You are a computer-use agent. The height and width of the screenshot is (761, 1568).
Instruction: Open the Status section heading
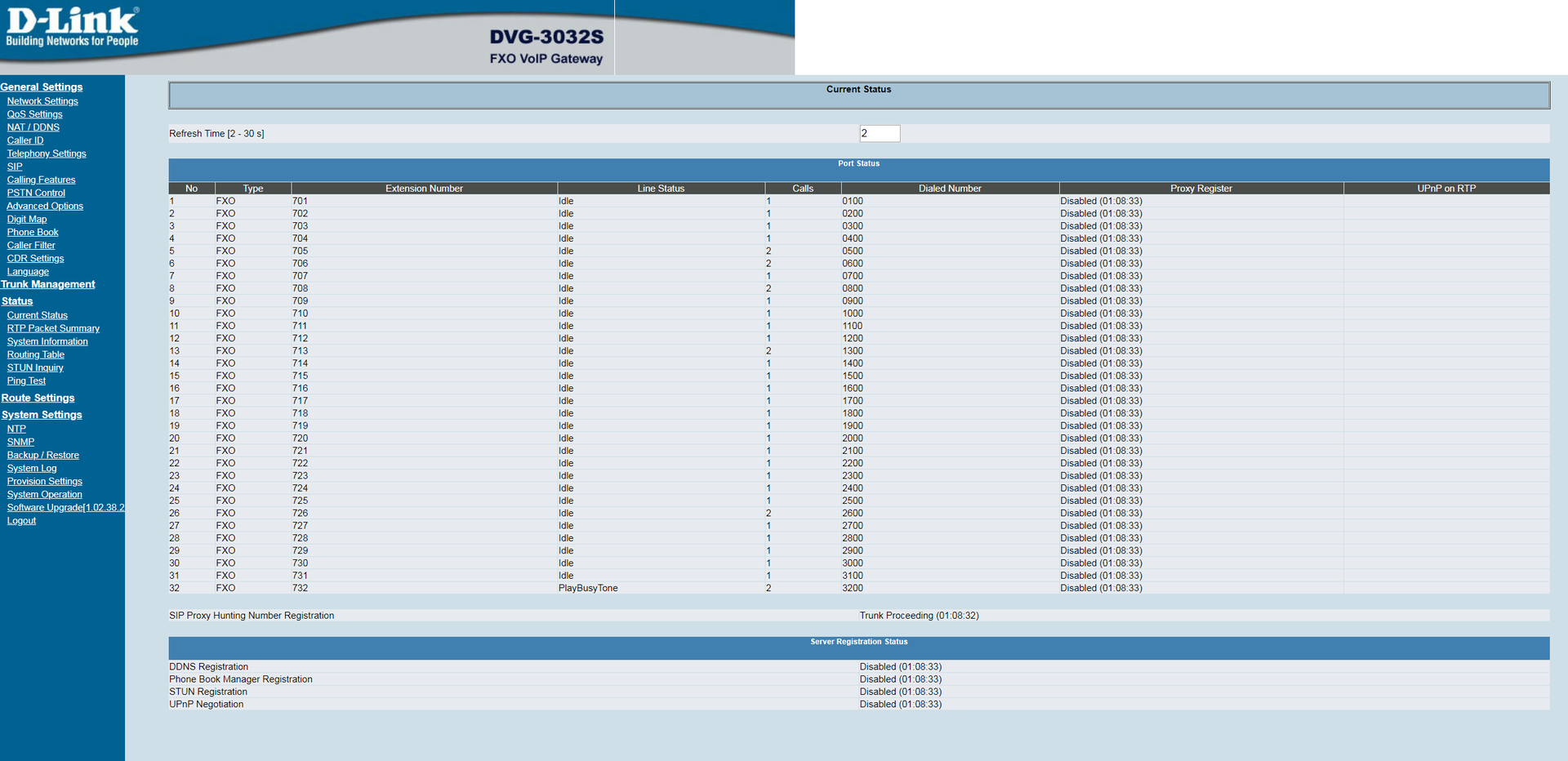click(x=17, y=301)
